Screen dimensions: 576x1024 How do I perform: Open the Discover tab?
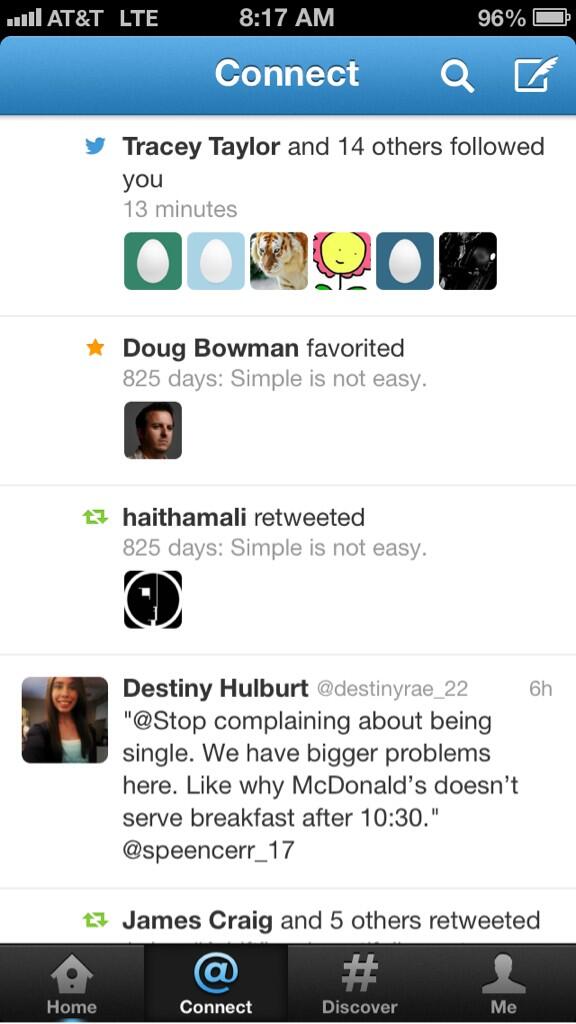click(x=359, y=984)
